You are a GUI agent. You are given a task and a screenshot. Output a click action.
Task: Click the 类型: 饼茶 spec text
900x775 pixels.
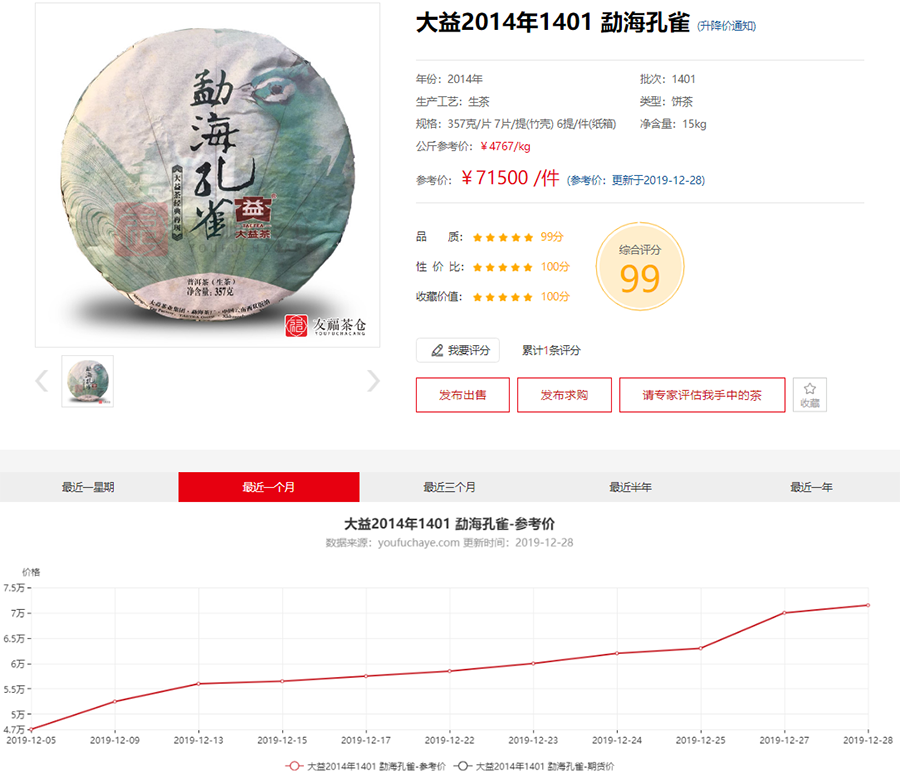click(666, 102)
